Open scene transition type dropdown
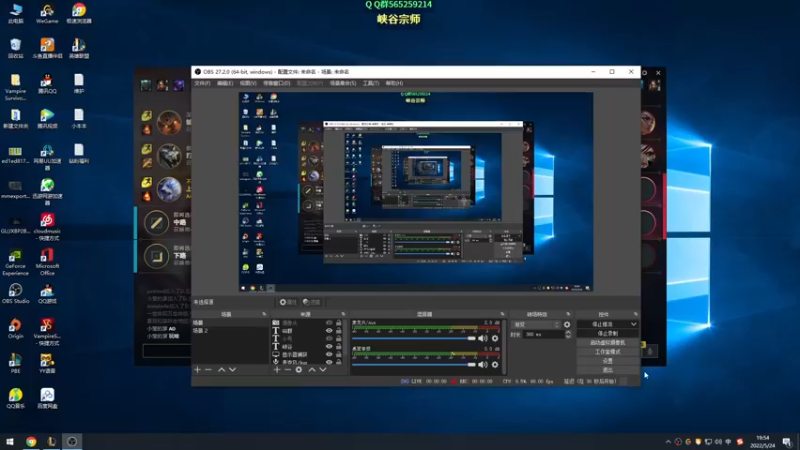800x450 pixels. pos(536,324)
